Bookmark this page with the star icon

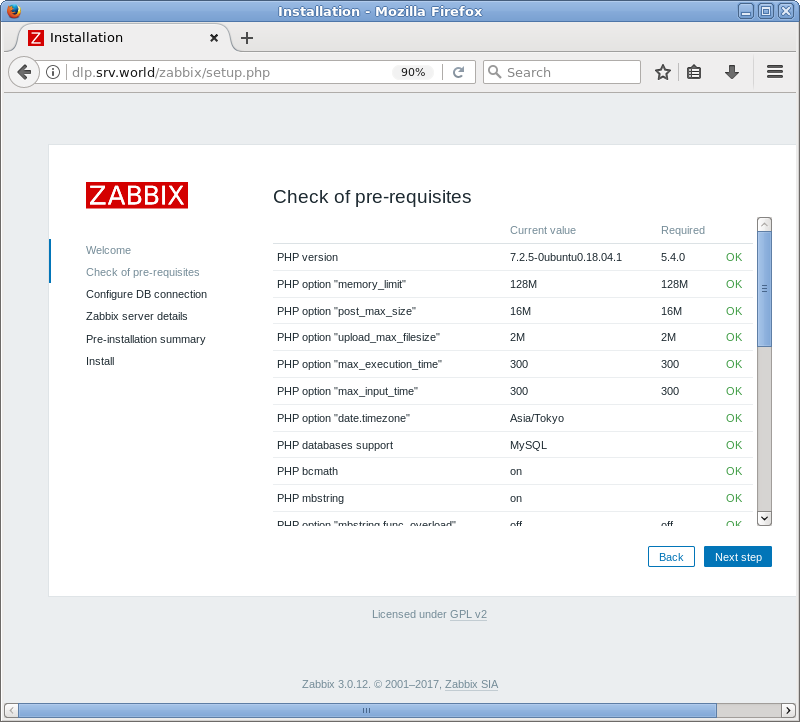point(663,72)
